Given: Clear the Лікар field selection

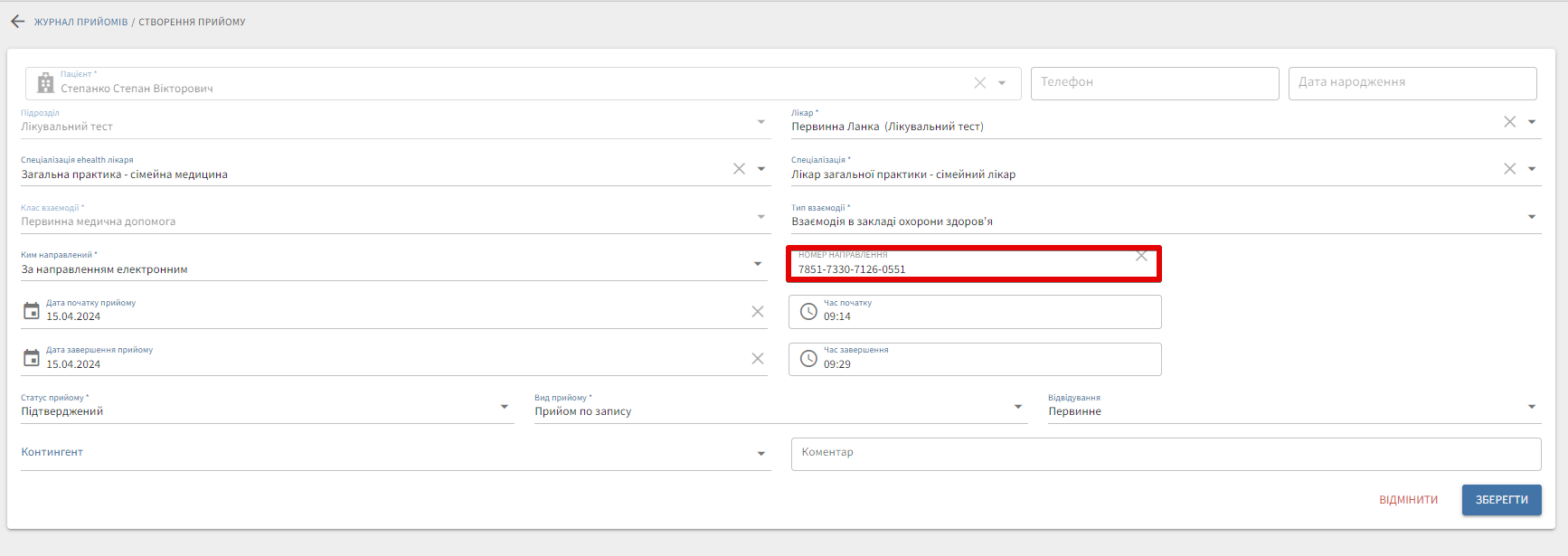Looking at the screenshot, I should click(x=1509, y=122).
